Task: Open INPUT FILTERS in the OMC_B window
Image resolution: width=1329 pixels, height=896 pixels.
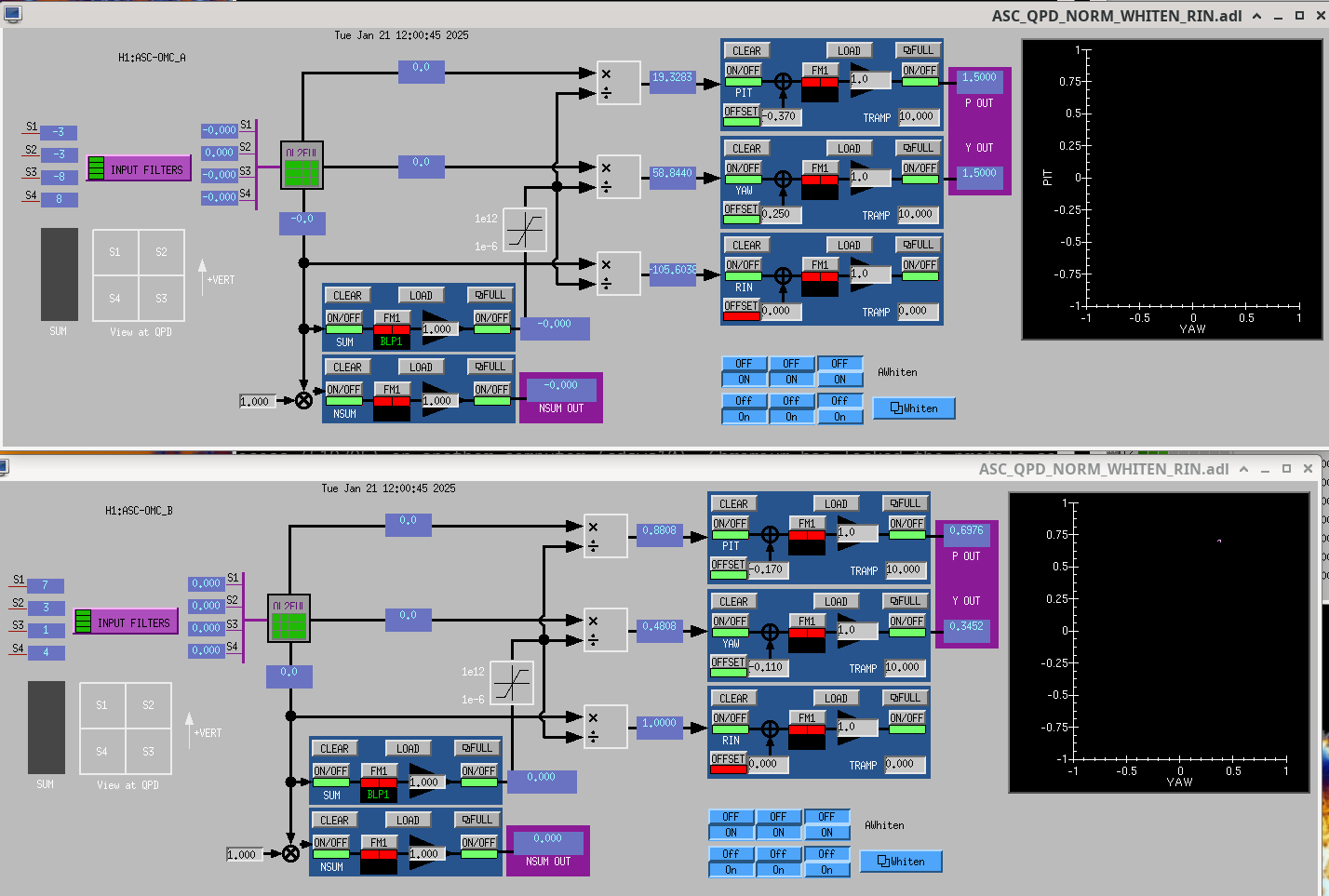Action: [126, 622]
